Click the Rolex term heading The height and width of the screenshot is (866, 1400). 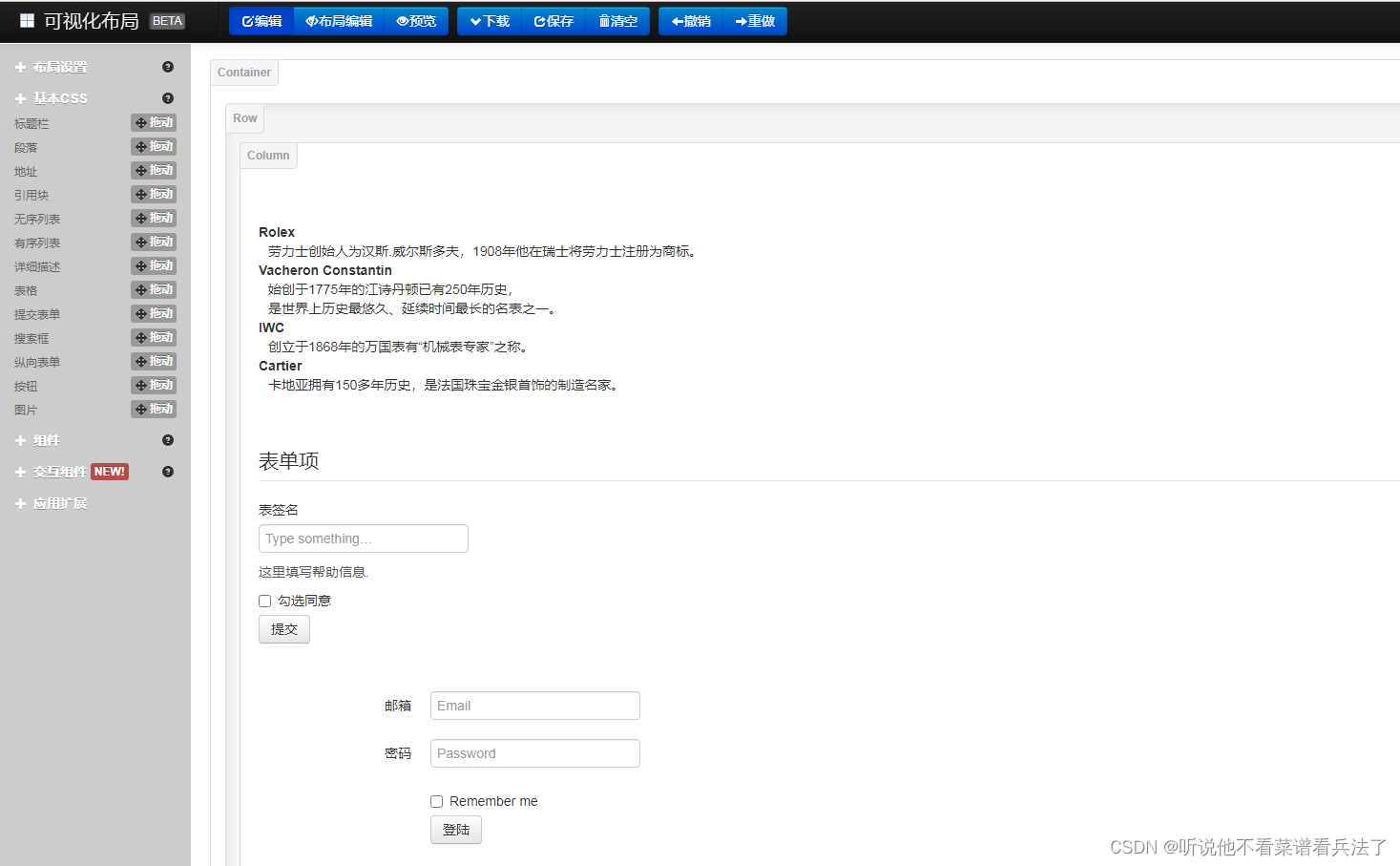[x=277, y=232]
